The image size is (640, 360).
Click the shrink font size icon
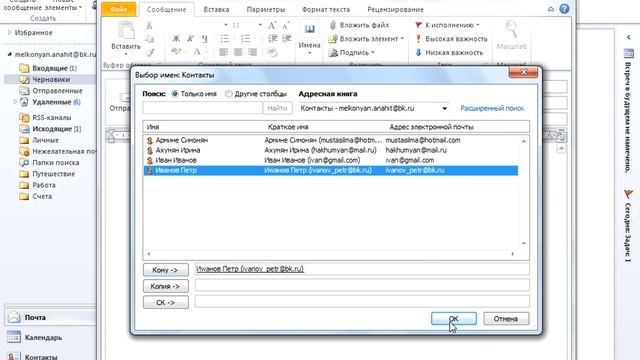(x=286, y=25)
